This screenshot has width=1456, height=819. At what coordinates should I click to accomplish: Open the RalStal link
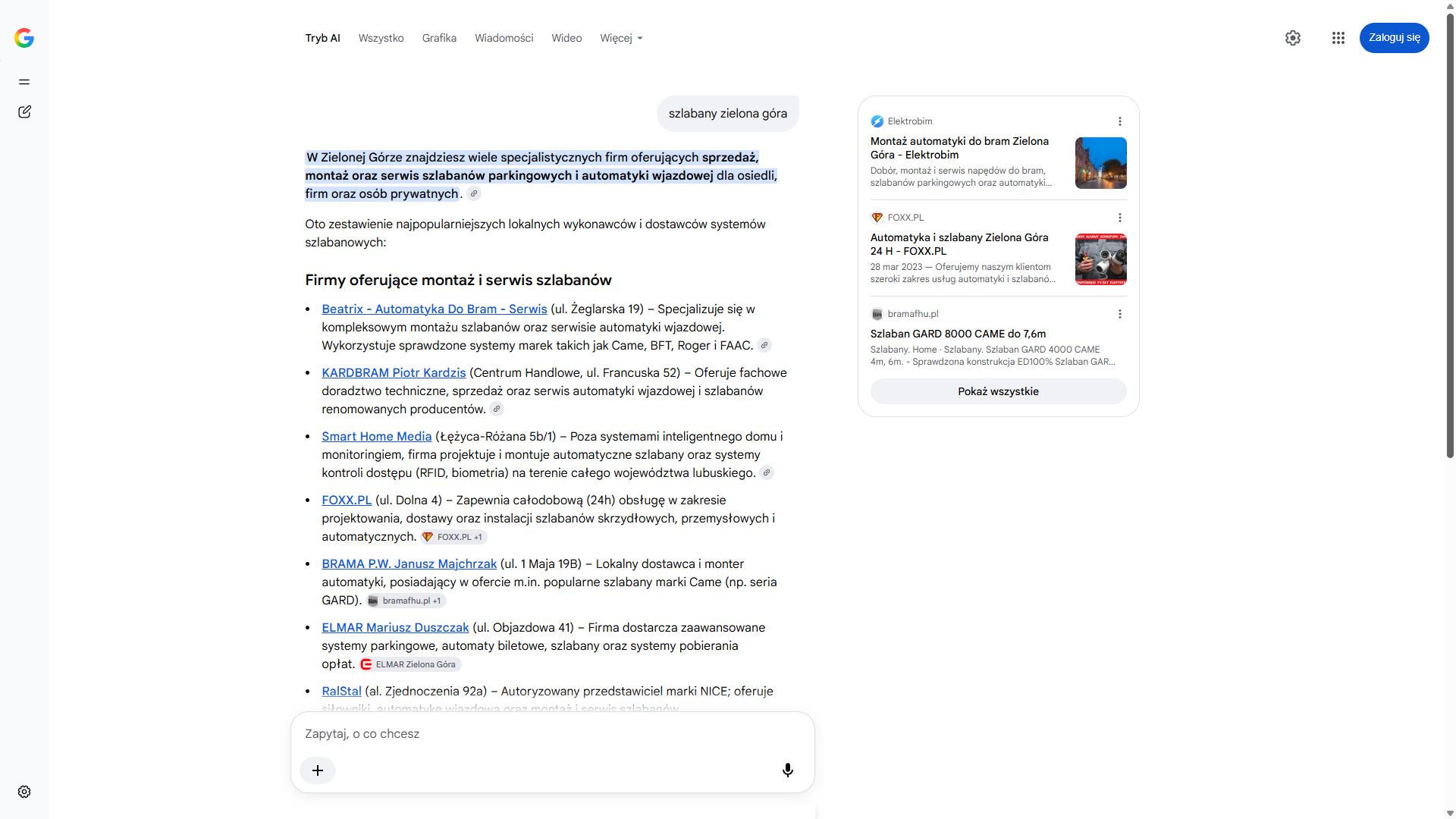coord(341,692)
